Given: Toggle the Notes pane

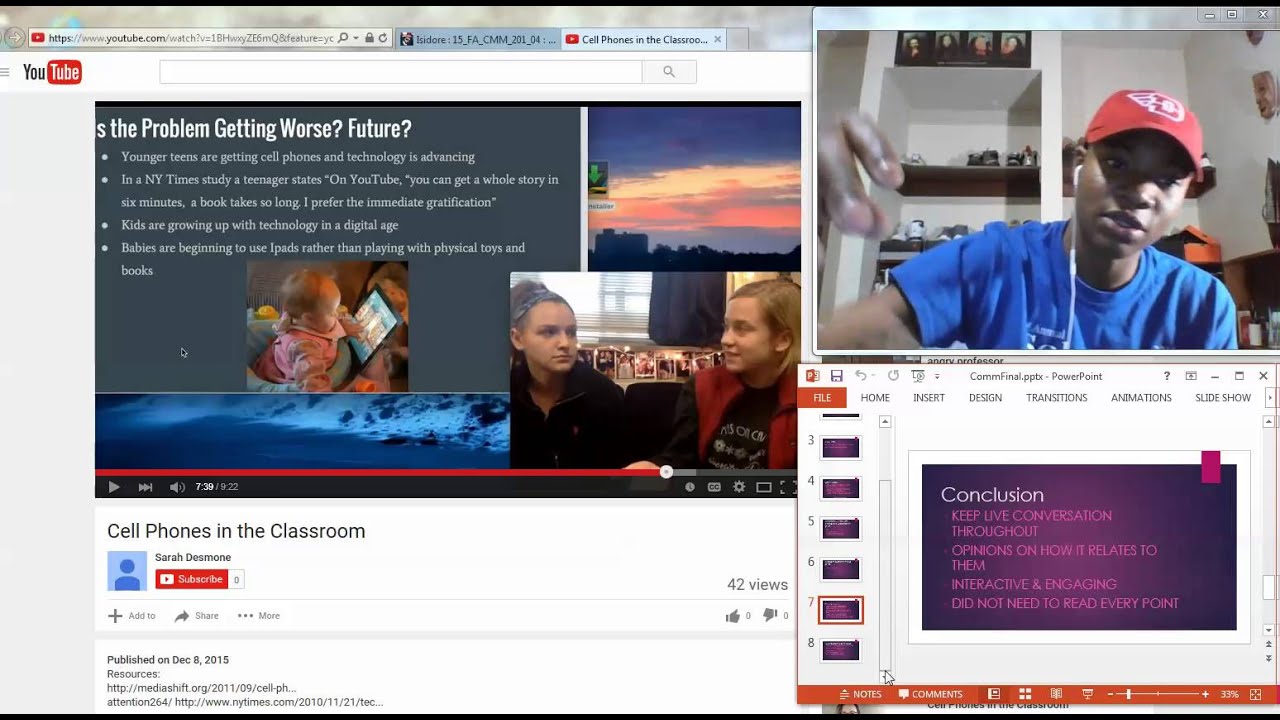Looking at the screenshot, I should tap(860, 694).
